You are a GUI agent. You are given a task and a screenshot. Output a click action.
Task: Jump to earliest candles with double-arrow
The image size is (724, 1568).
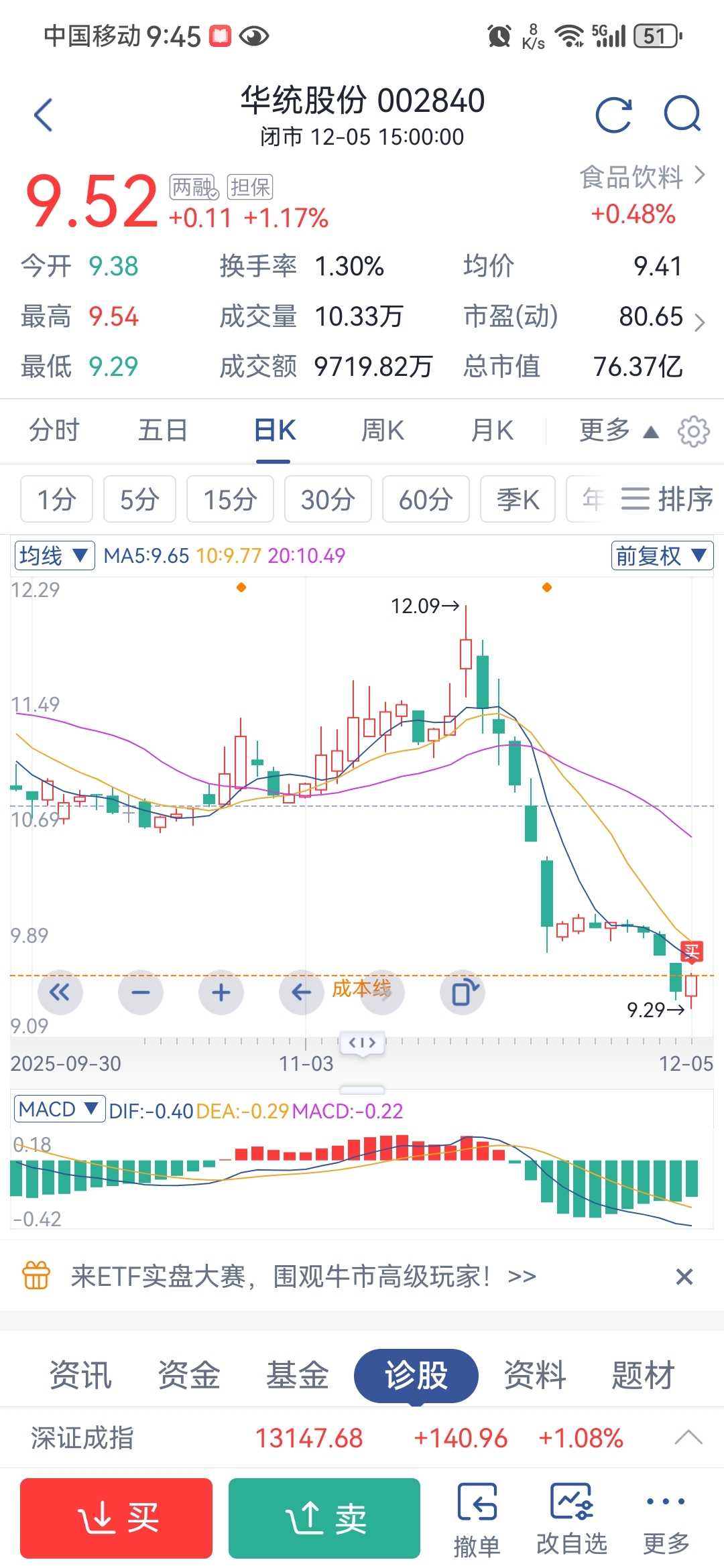click(x=60, y=992)
